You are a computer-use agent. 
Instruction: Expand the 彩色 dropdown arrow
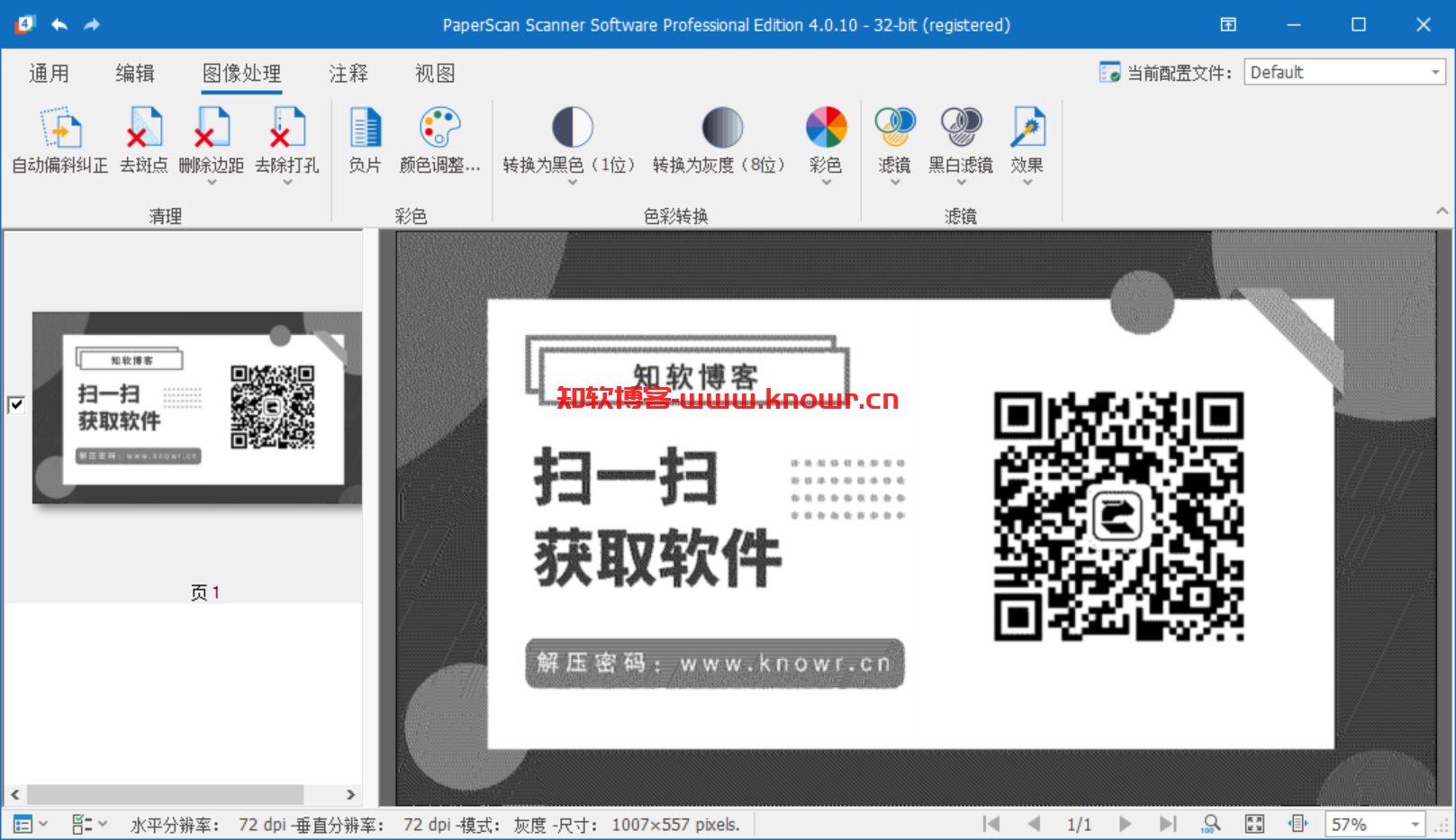pyautogui.click(x=826, y=183)
